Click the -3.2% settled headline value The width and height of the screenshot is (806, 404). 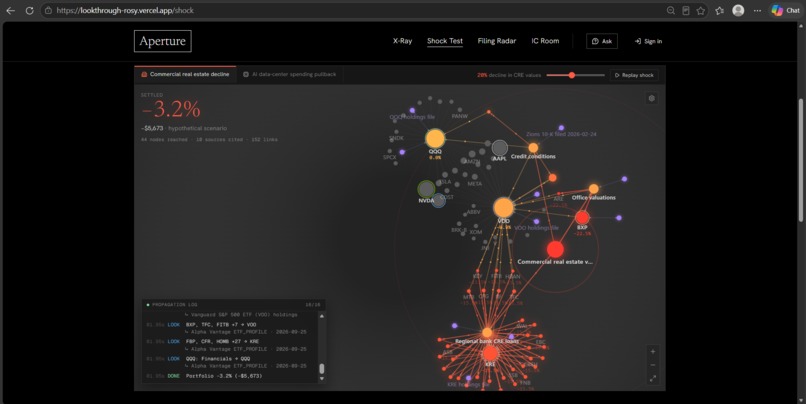pyautogui.click(x=171, y=109)
